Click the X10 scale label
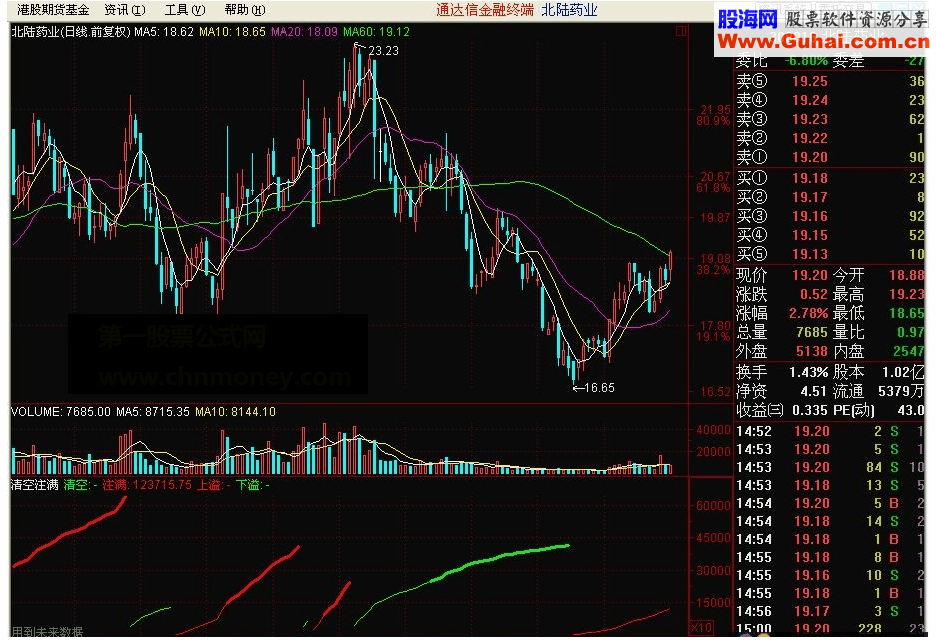The image size is (936, 640). (x=701, y=627)
